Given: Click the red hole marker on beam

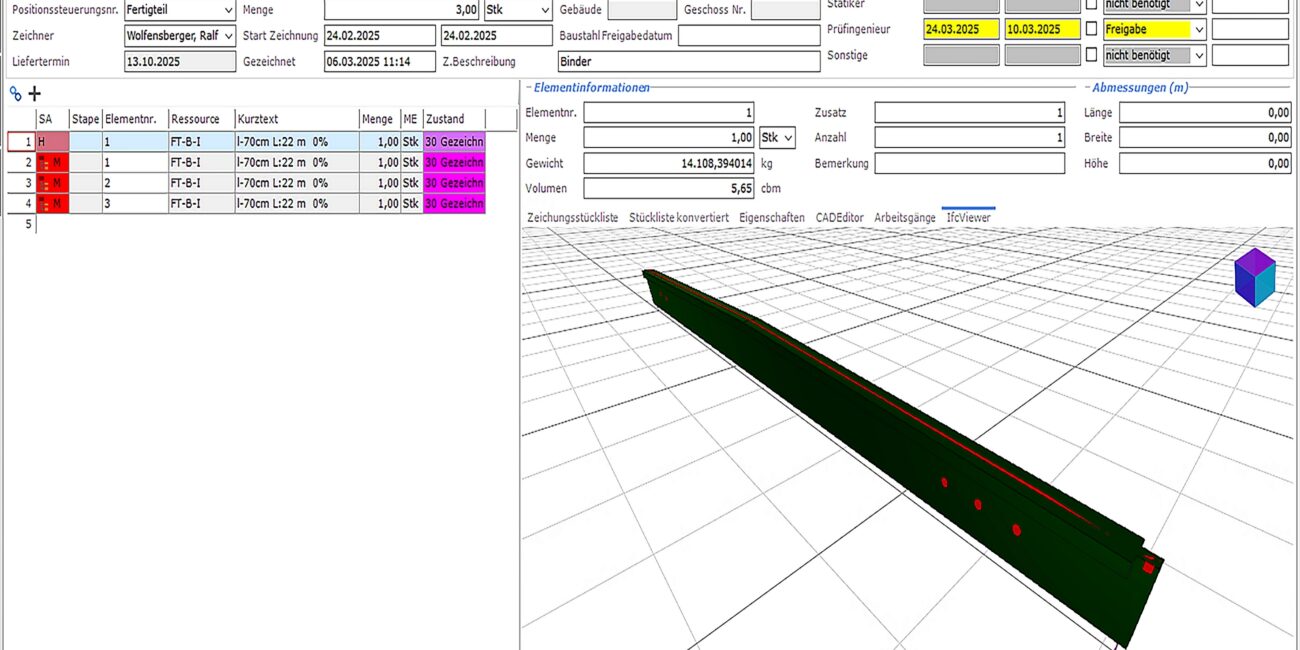Looking at the screenshot, I should point(978,504).
